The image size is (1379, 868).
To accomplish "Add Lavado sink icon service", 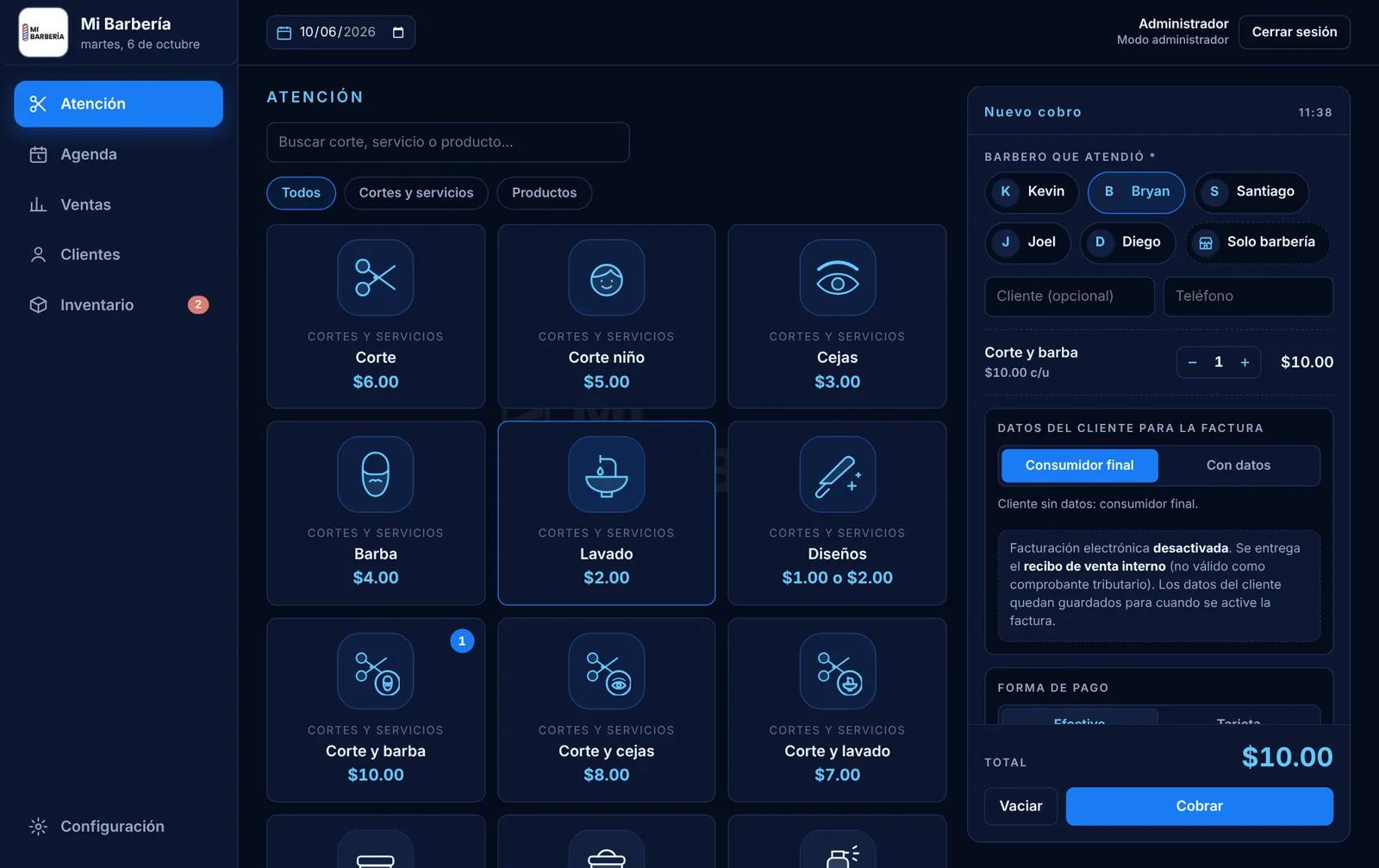I will [x=606, y=474].
